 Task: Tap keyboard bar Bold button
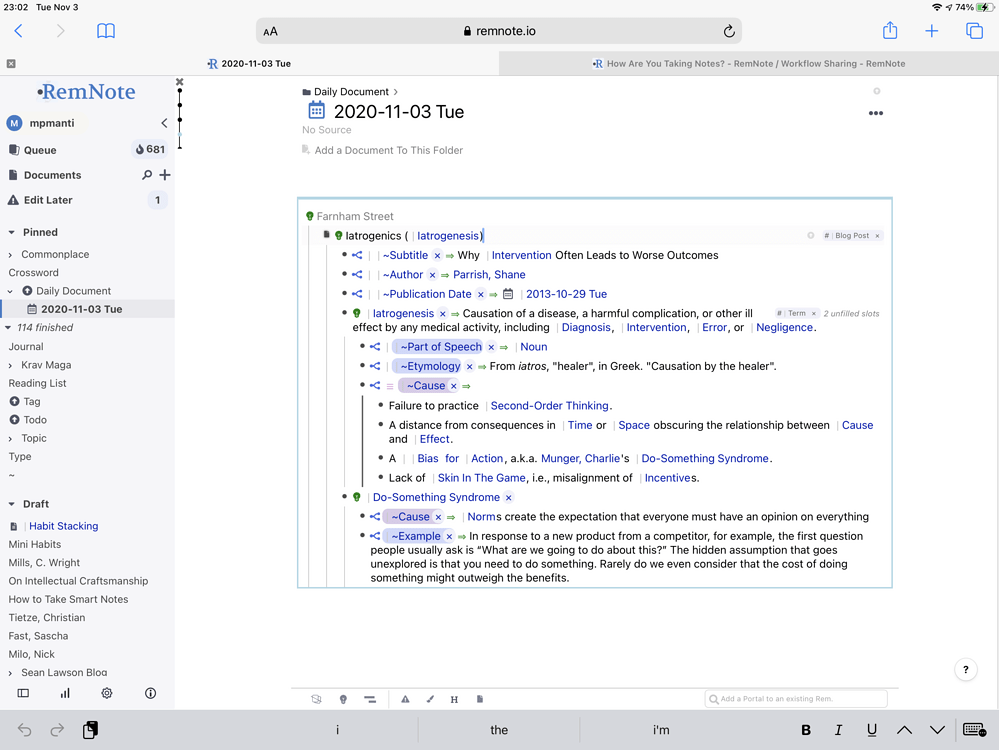(x=806, y=730)
